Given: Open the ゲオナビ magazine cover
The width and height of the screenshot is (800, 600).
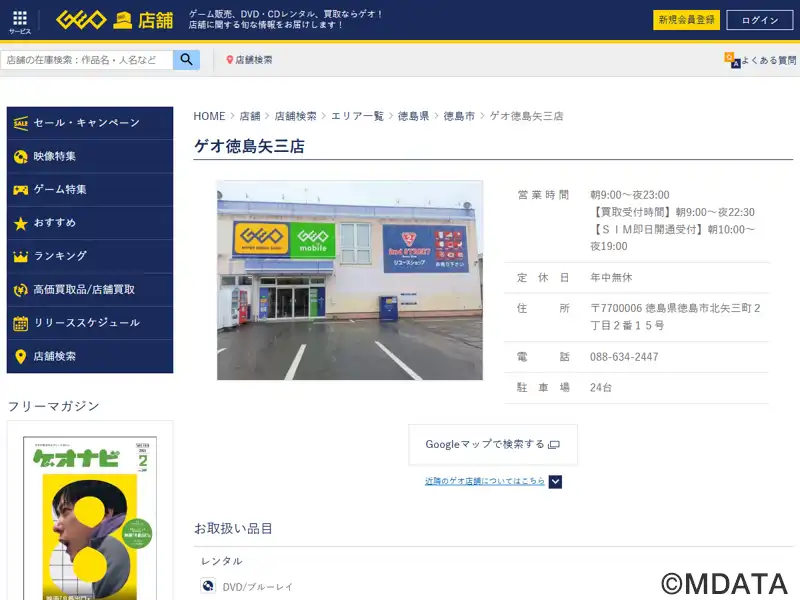Looking at the screenshot, I should (x=90, y=518).
